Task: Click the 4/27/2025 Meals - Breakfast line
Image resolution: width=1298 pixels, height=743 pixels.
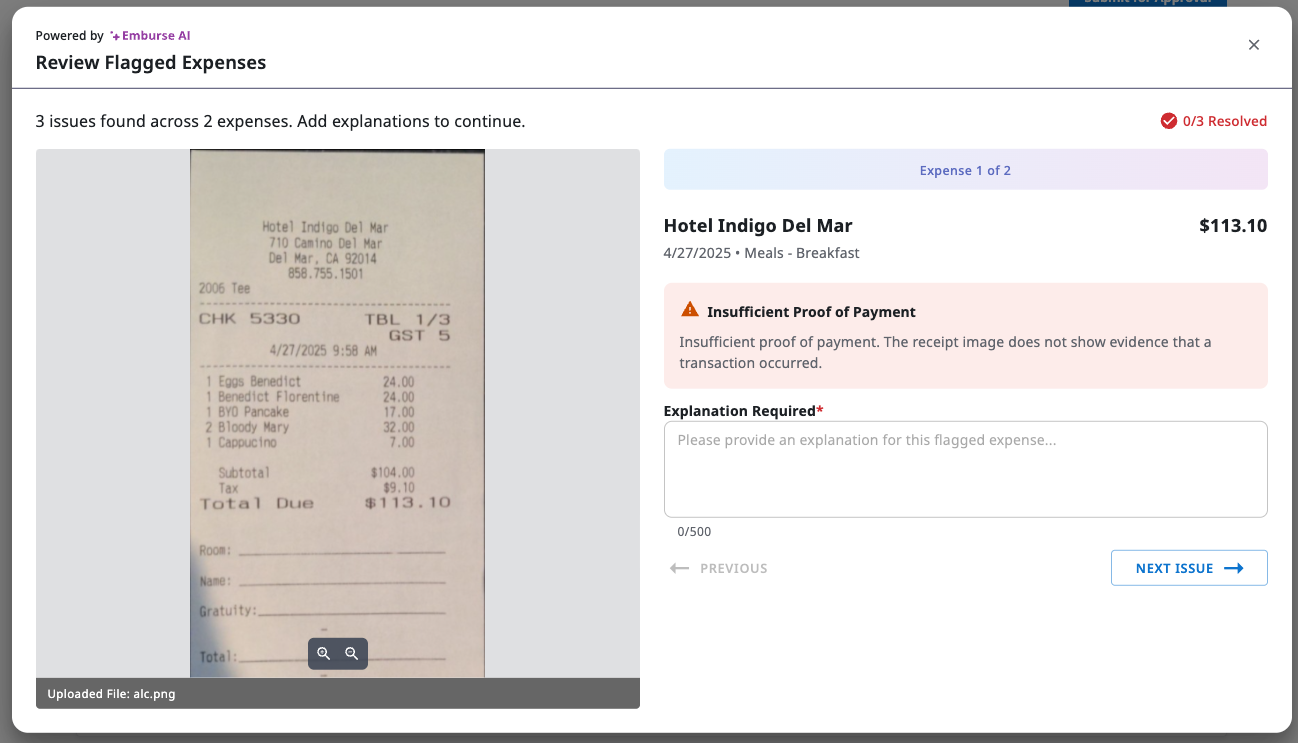Action: coord(762,253)
